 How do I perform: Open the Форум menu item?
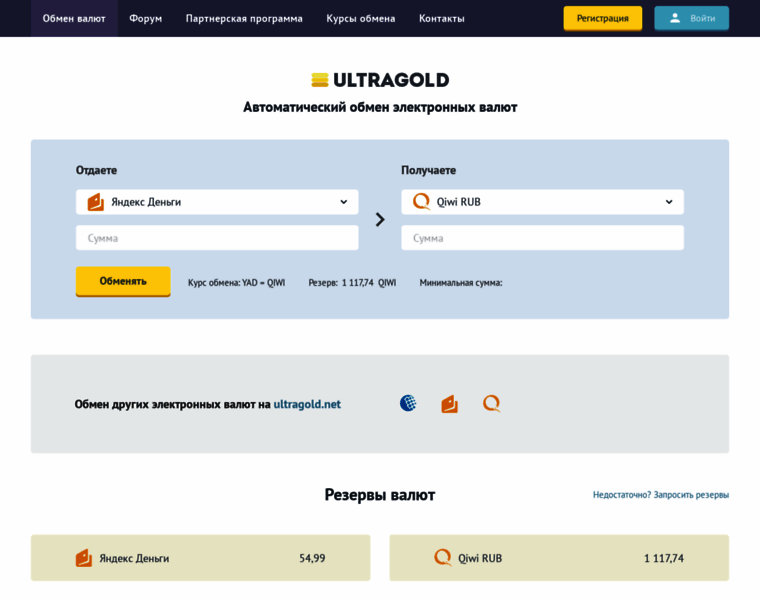[x=145, y=18]
